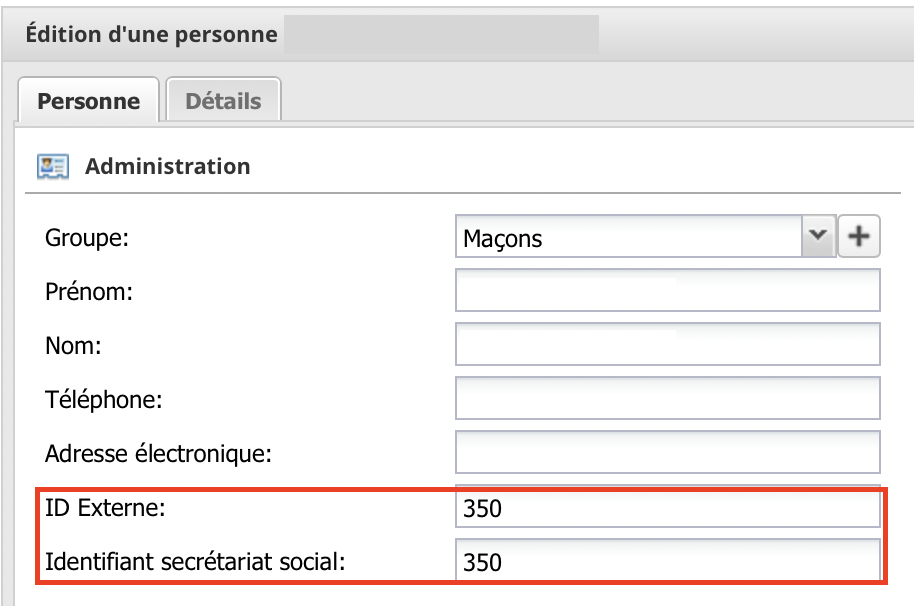Image resolution: width=914 pixels, height=606 pixels.
Task: Click the Identifiant secrétariat social label
Action: pyautogui.click(x=195, y=562)
